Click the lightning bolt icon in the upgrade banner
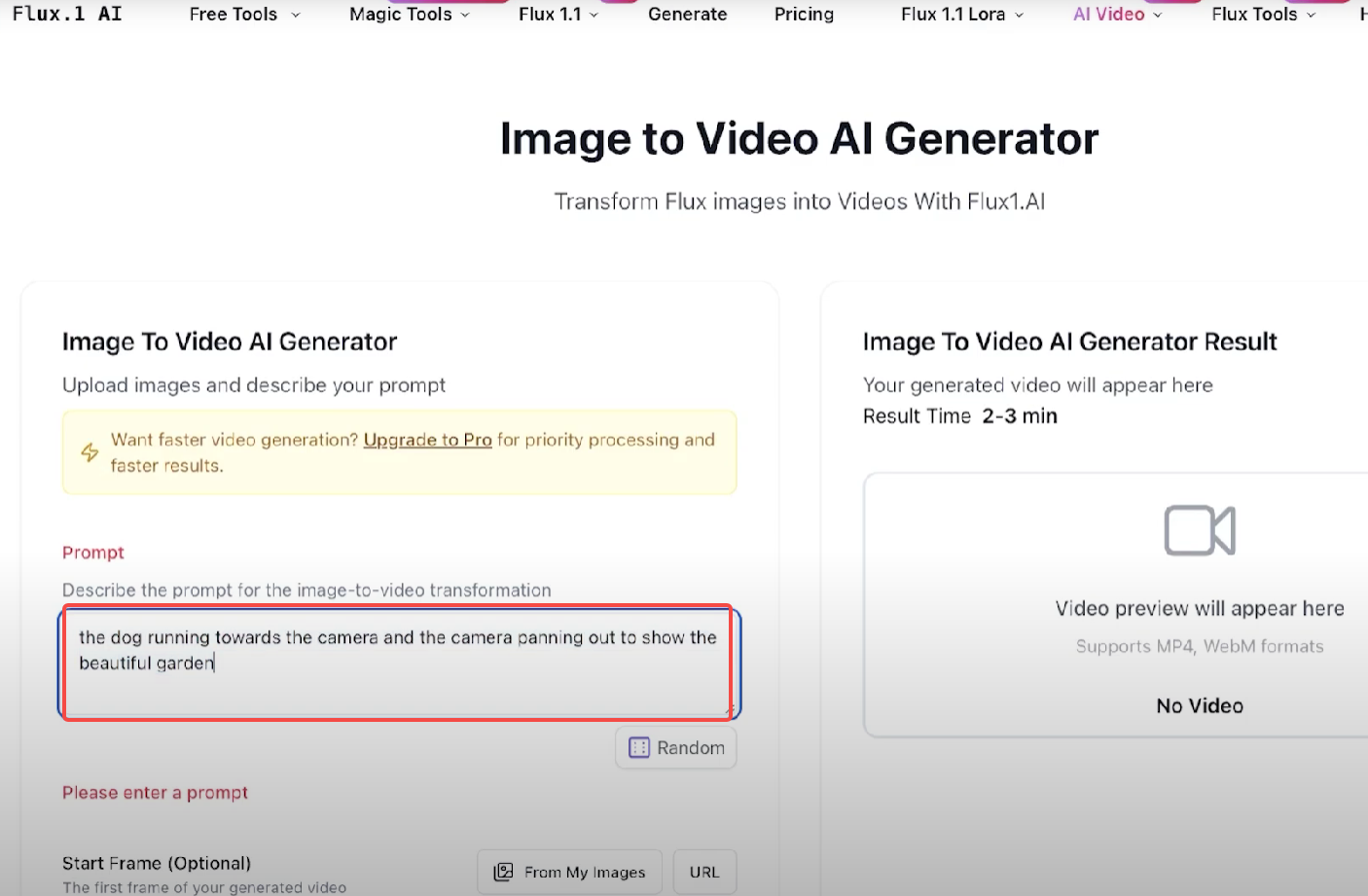This screenshot has height=896, width=1368. [x=89, y=452]
